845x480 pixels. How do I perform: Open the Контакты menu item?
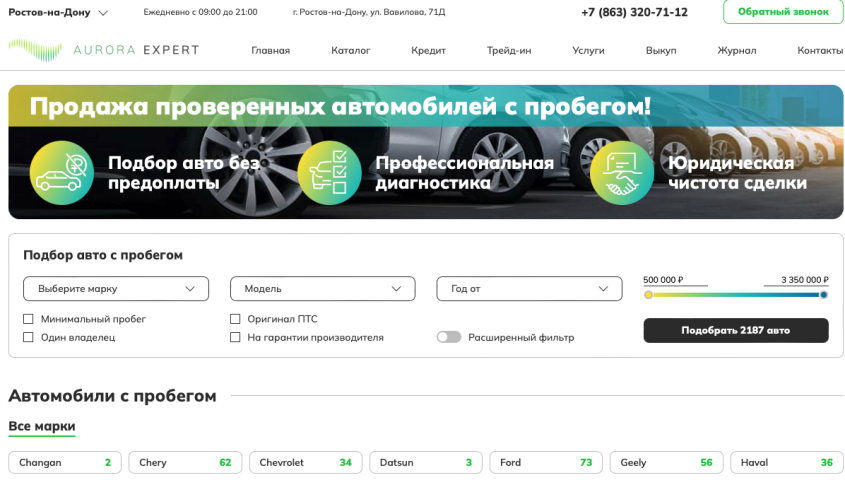[x=820, y=51]
